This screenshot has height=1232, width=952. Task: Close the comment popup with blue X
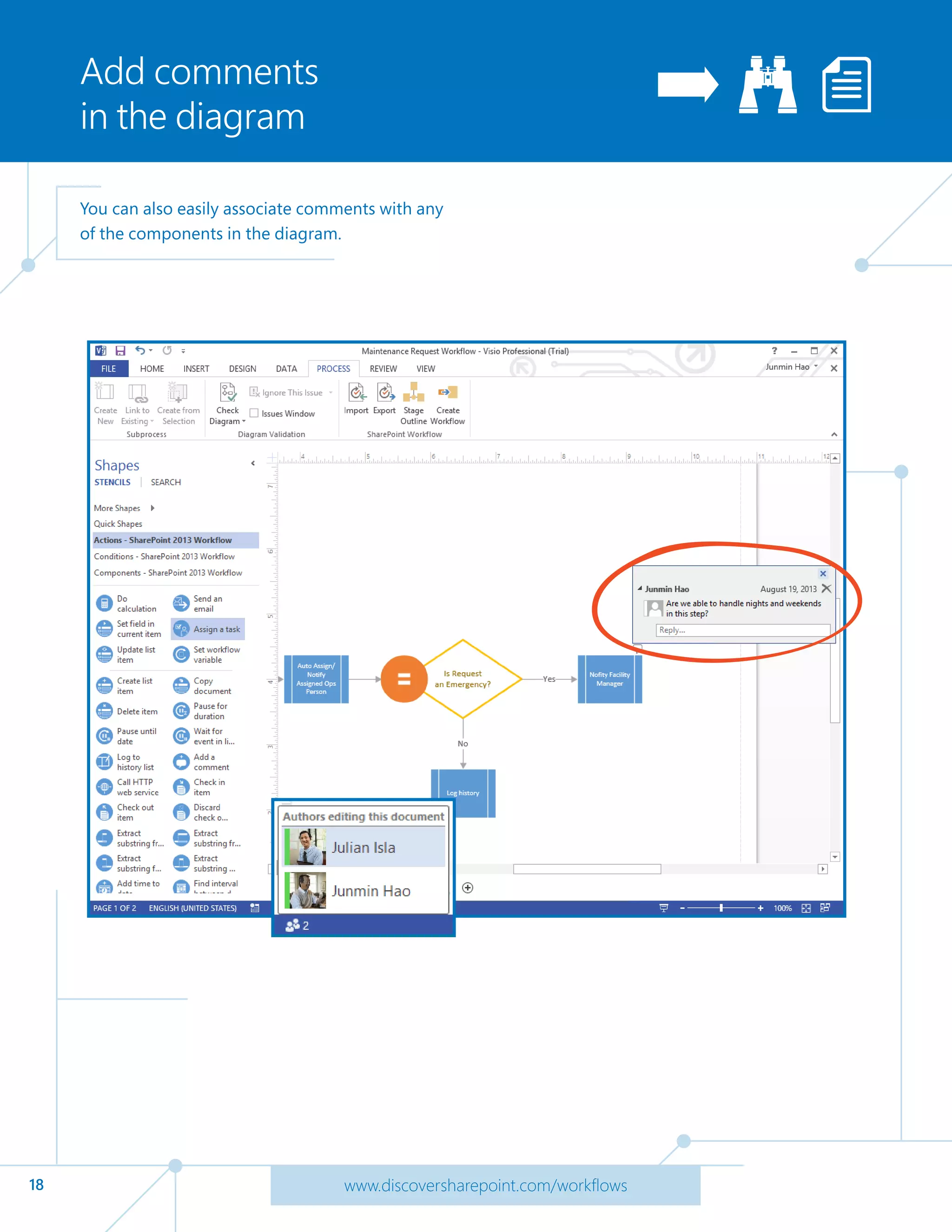tap(823, 573)
